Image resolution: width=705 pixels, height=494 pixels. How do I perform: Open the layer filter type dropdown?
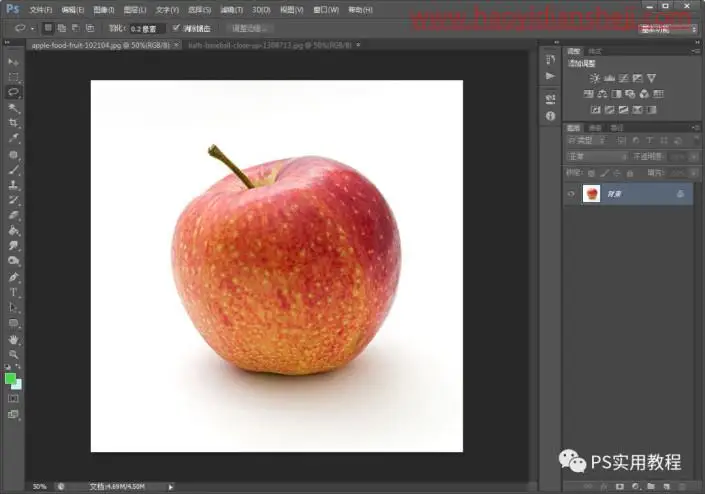point(588,141)
